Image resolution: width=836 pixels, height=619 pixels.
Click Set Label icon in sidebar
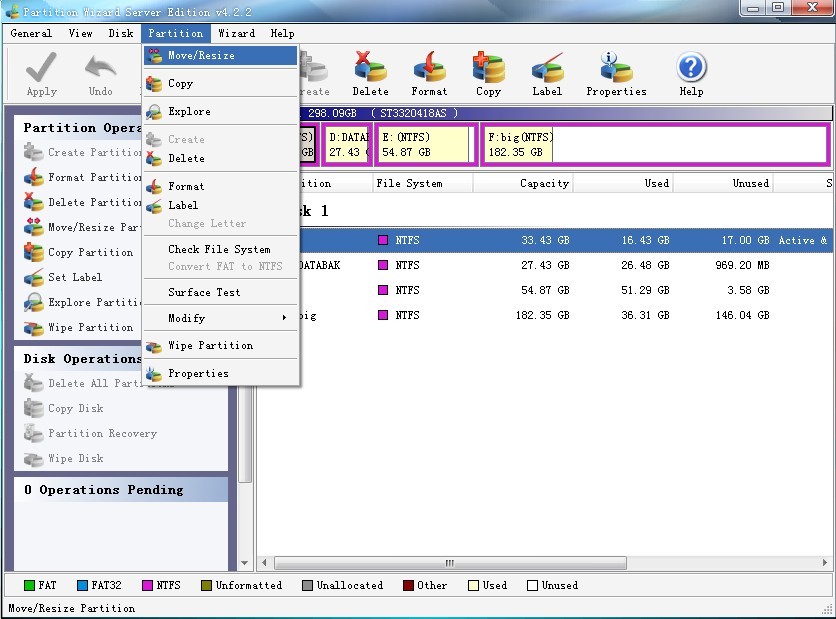click(34, 277)
